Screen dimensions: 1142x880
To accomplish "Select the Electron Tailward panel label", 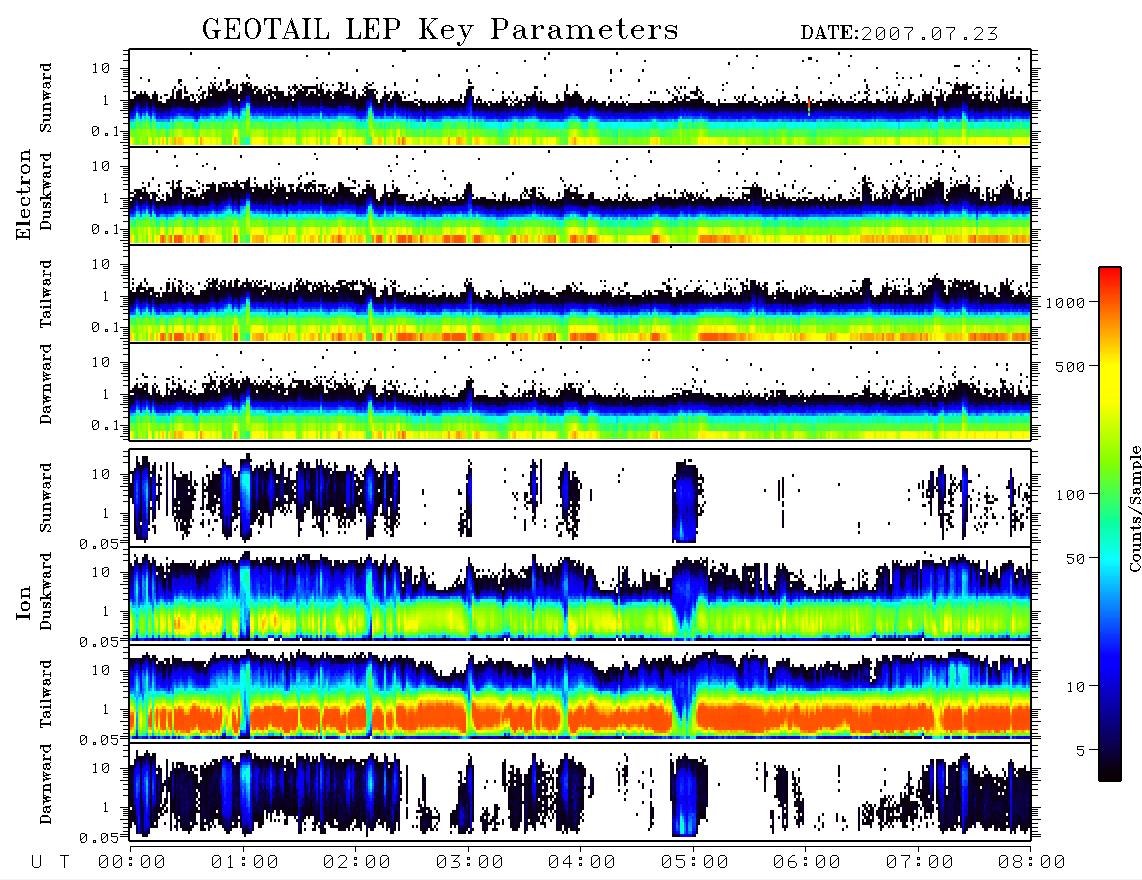I will click(x=46, y=294).
